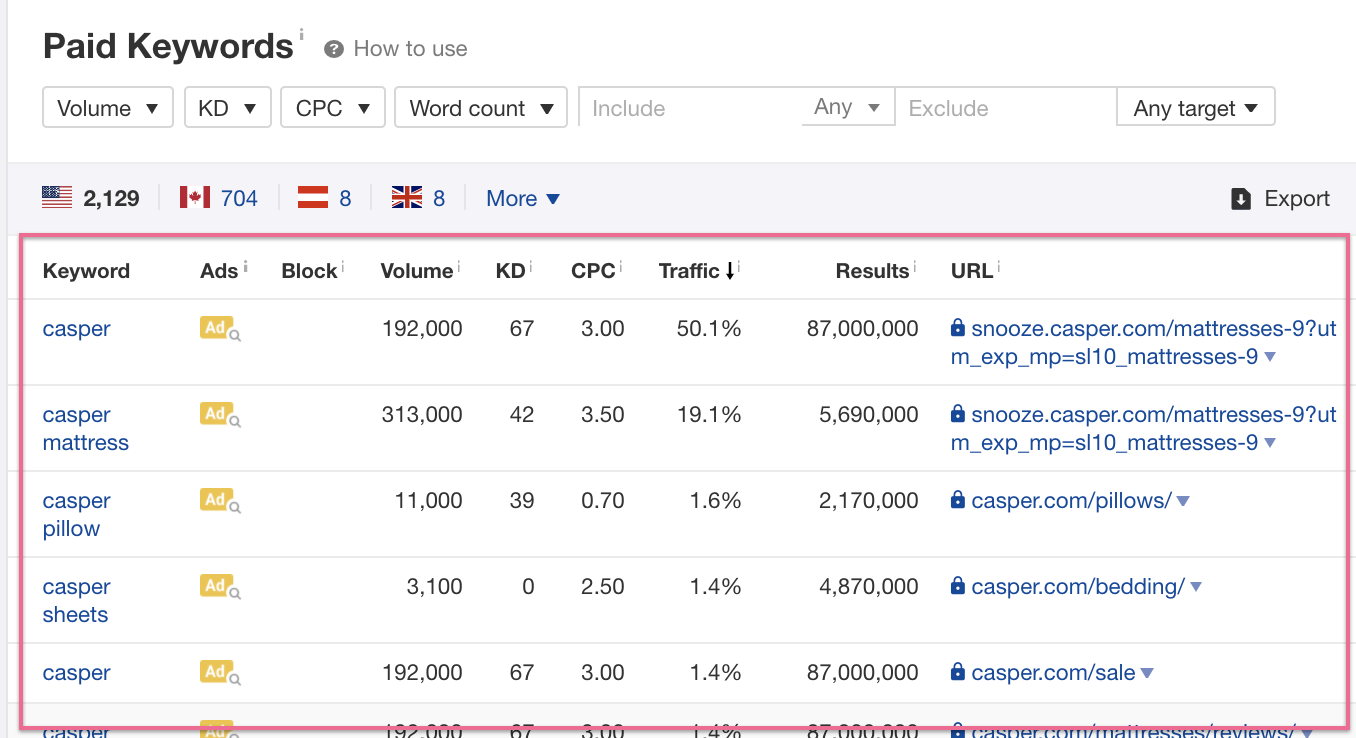The width and height of the screenshot is (1356, 738).
Task: Click the Include keywords input field
Action: coord(690,108)
